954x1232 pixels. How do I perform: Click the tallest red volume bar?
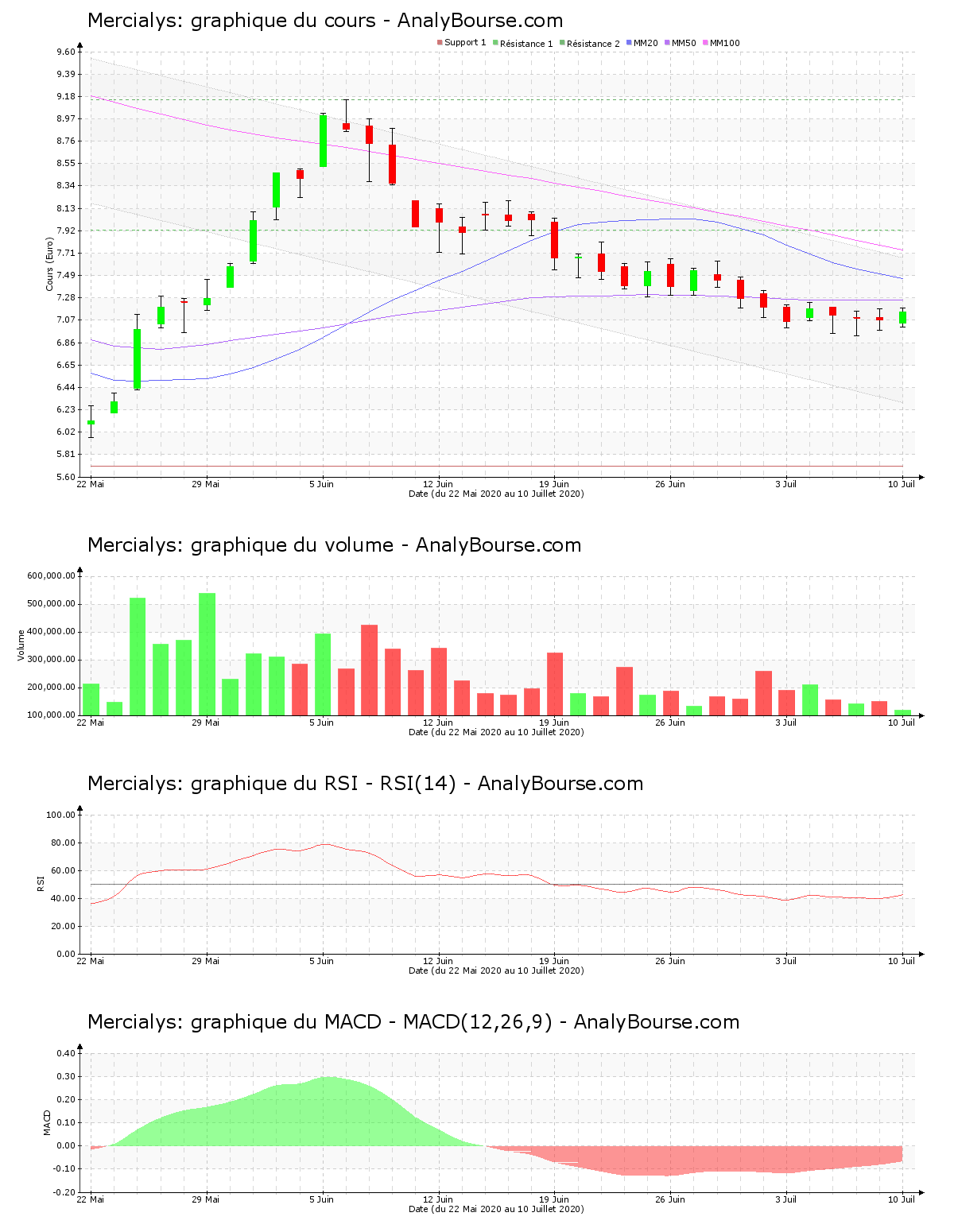370,670
